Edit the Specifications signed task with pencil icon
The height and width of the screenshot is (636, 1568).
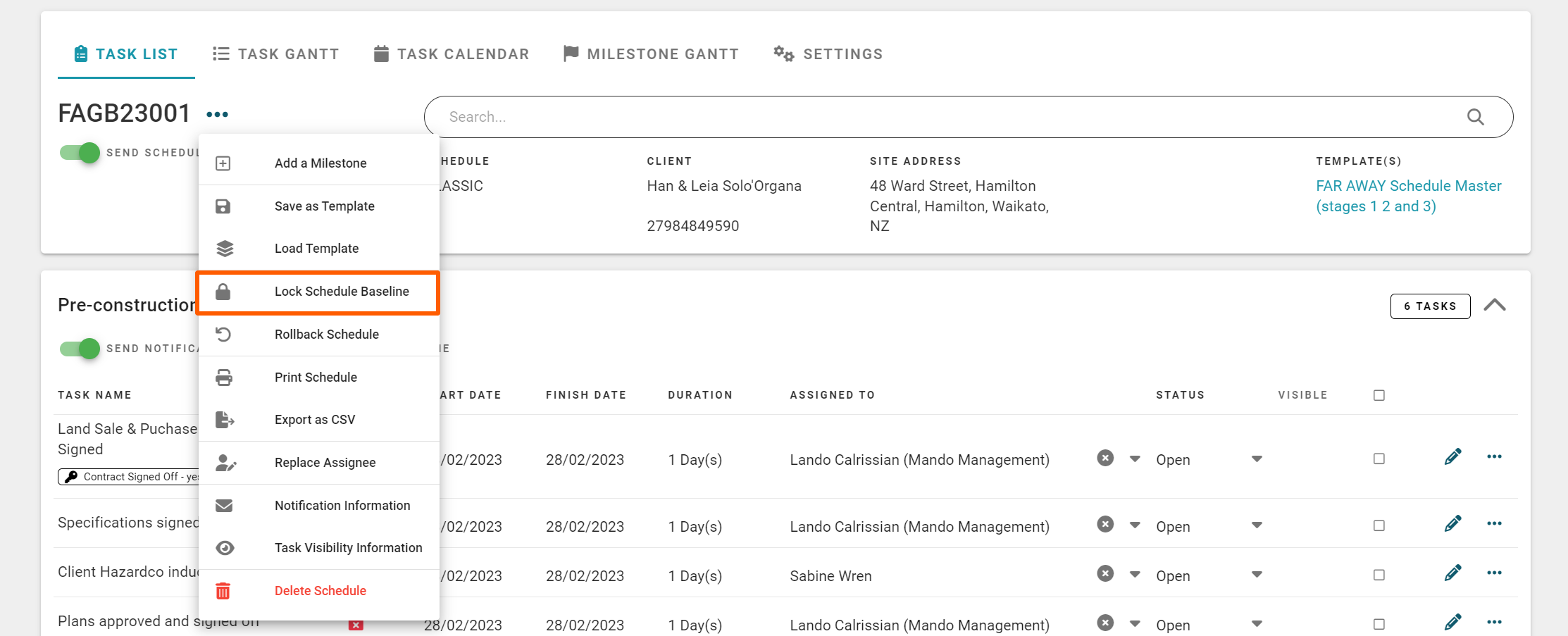coord(1453,523)
